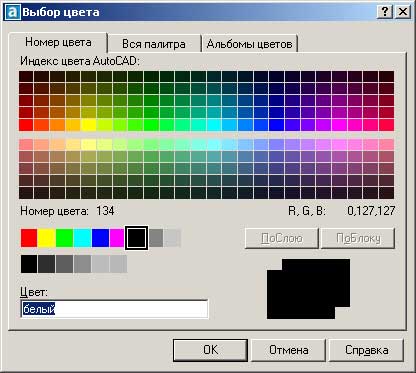Pick pale yellow in lower palette top row
This screenshot has width=416, height=373.
tap(89, 145)
